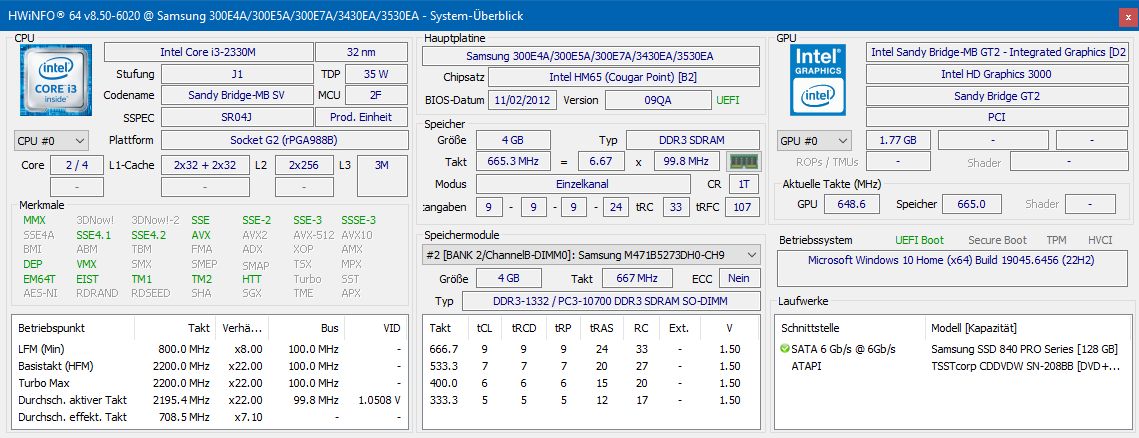Image resolution: width=1139 pixels, height=438 pixels.
Task: Click the L1-Cache 2x32 + 2x32 field
Action: (206, 165)
